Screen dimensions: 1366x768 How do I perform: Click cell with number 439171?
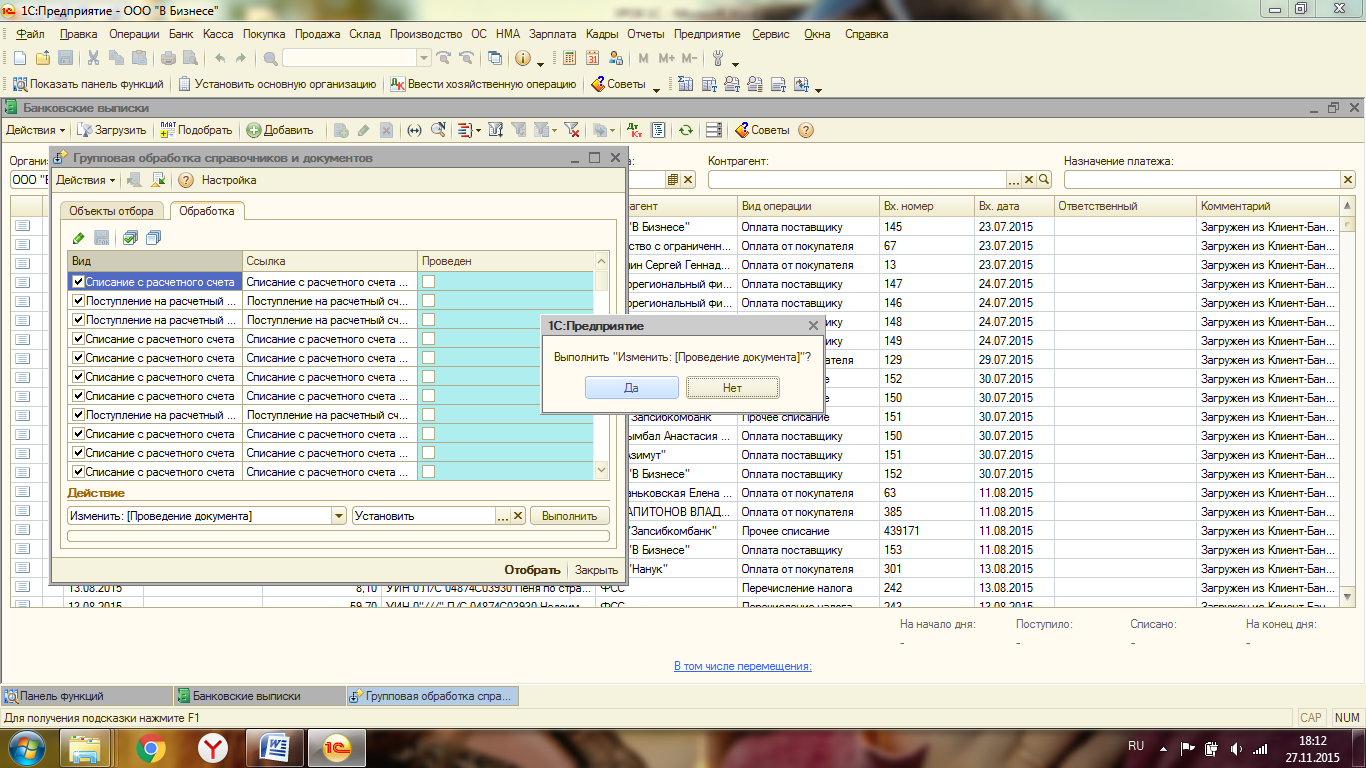click(x=927, y=531)
